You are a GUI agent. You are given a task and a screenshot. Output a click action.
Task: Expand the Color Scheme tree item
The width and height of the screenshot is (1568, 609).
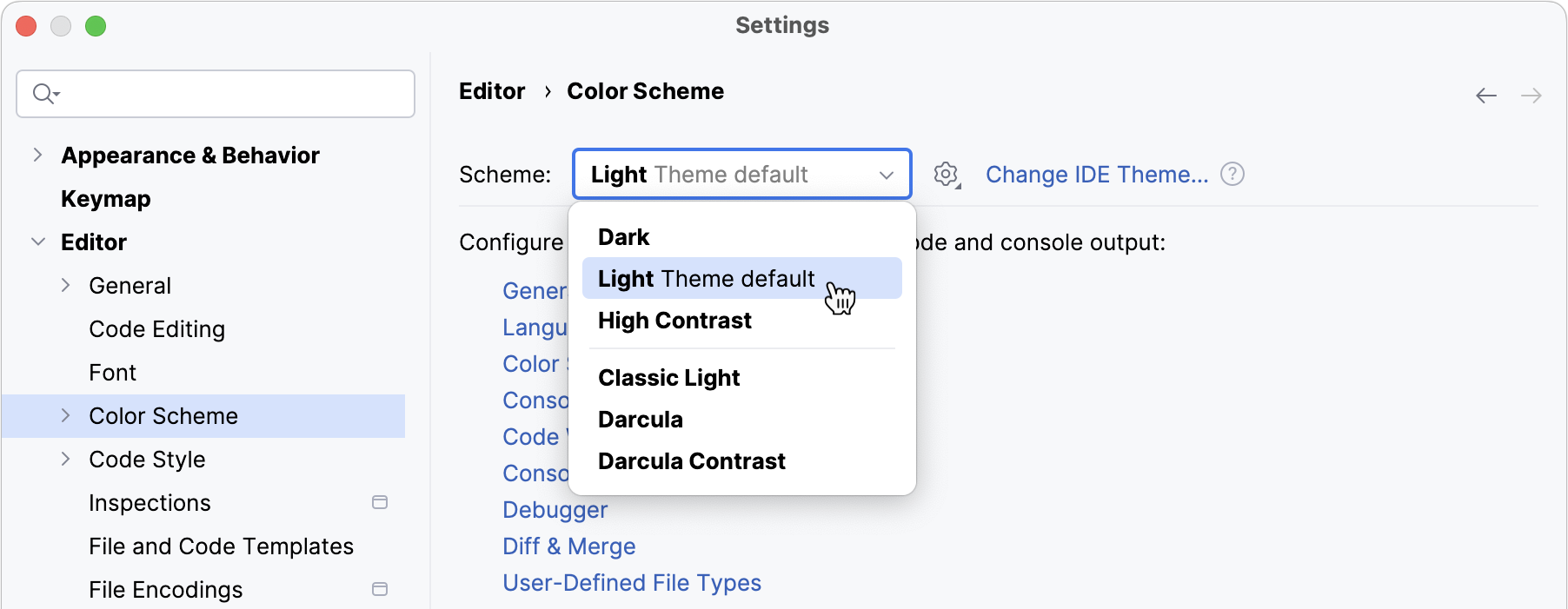click(x=66, y=415)
